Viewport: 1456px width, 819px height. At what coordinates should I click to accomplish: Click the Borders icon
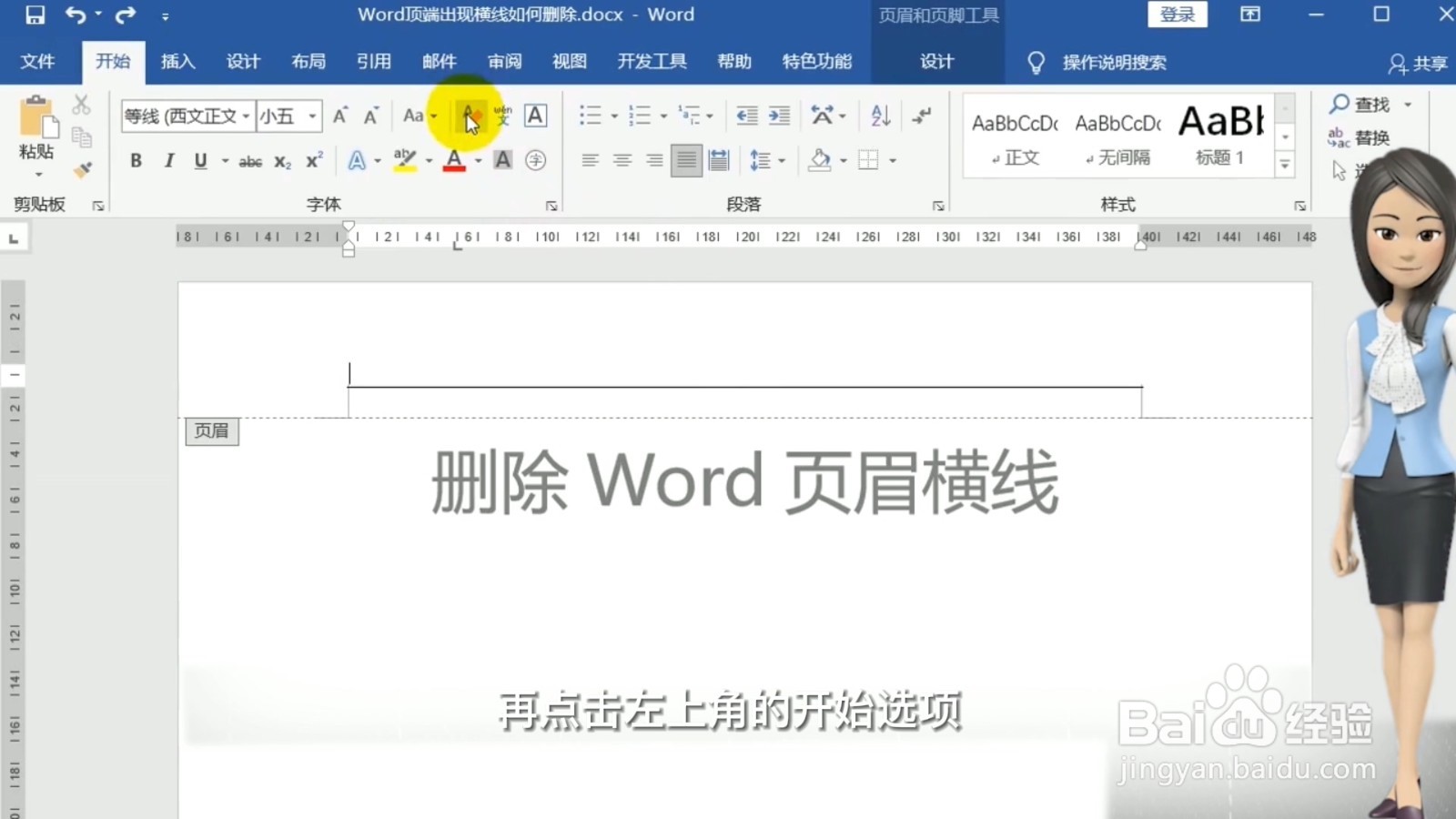coord(868,161)
